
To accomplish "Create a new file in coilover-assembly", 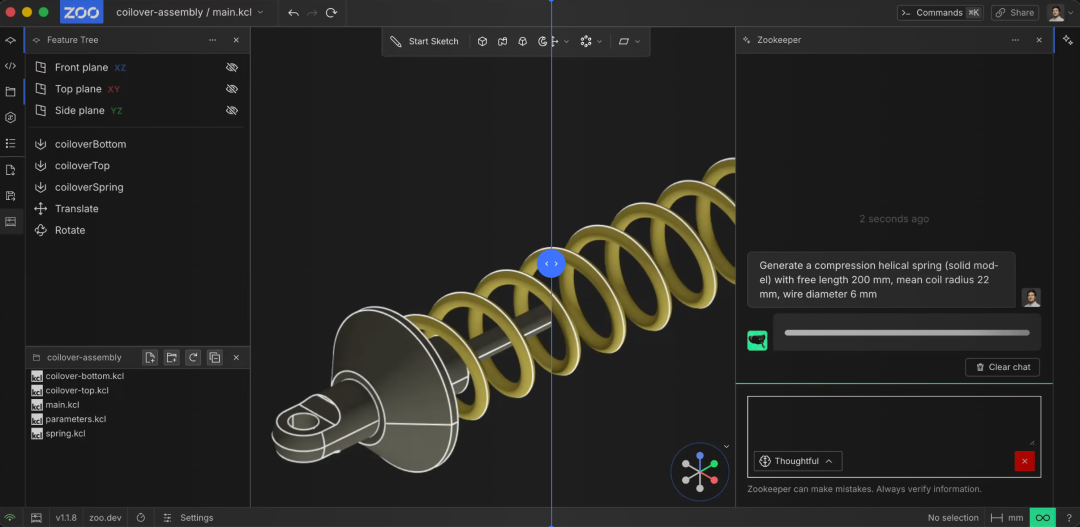I will 150,357.
